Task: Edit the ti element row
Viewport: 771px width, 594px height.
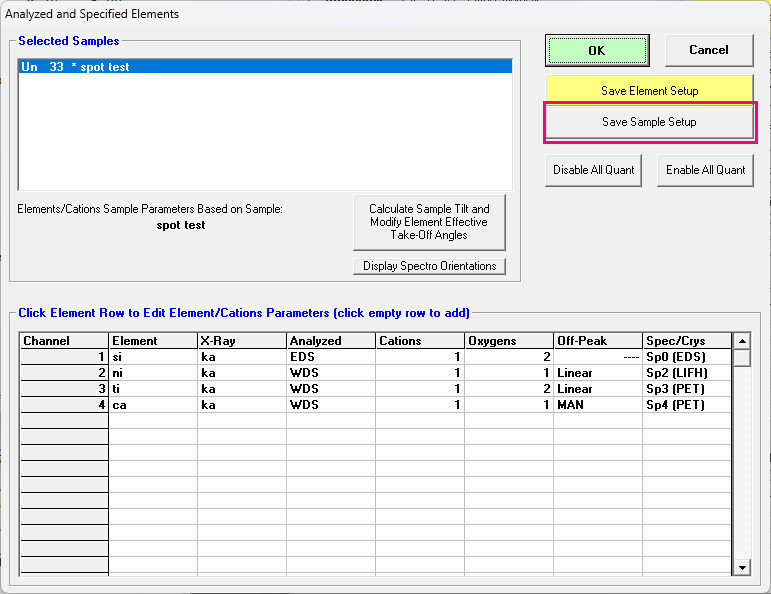Action: pyautogui.click(x=152, y=389)
